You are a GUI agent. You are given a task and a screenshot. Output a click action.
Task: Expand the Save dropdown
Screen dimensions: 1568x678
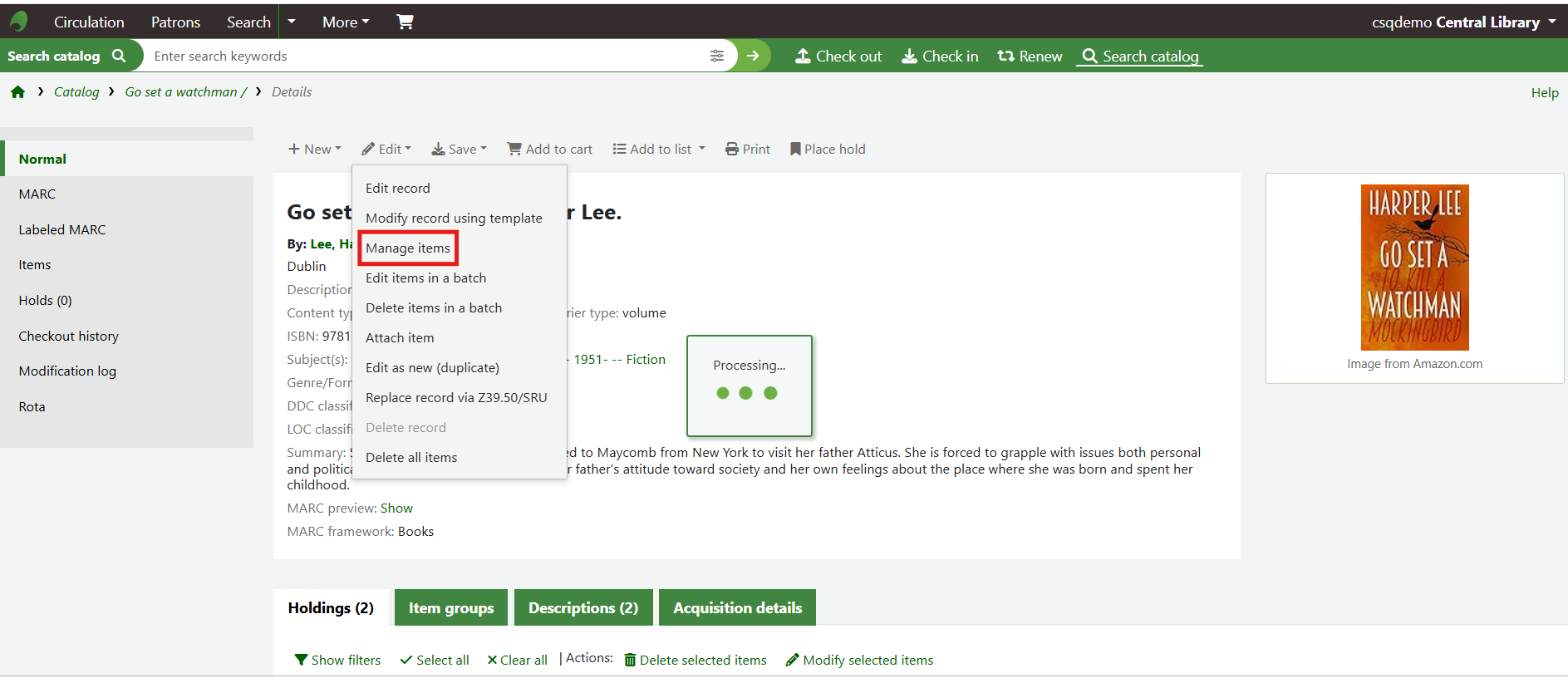click(459, 150)
